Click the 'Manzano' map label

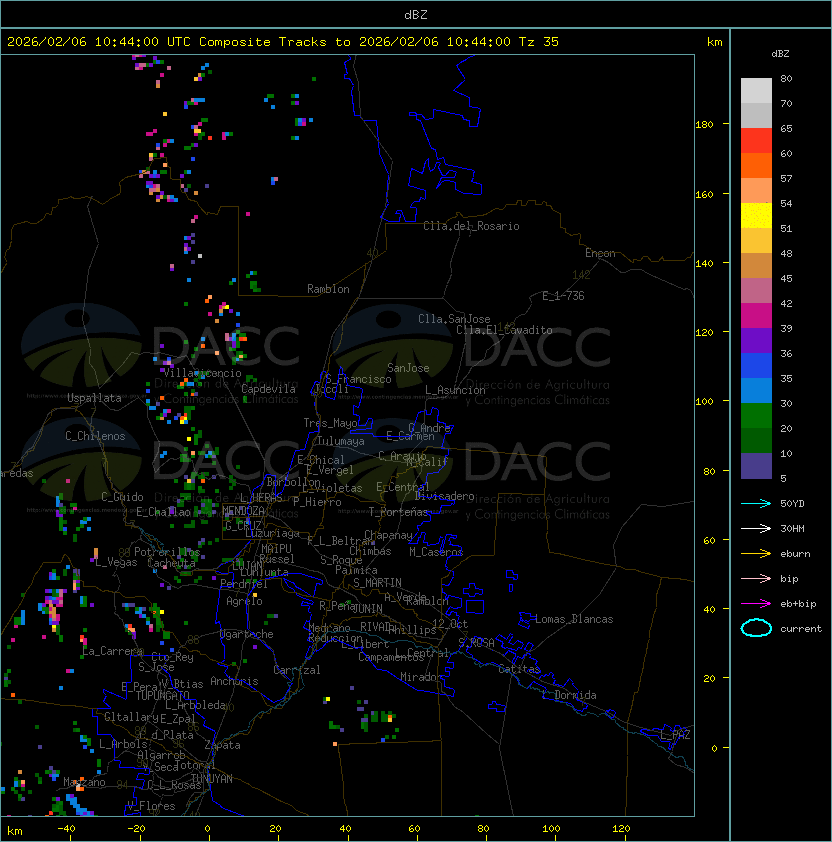point(84,782)
